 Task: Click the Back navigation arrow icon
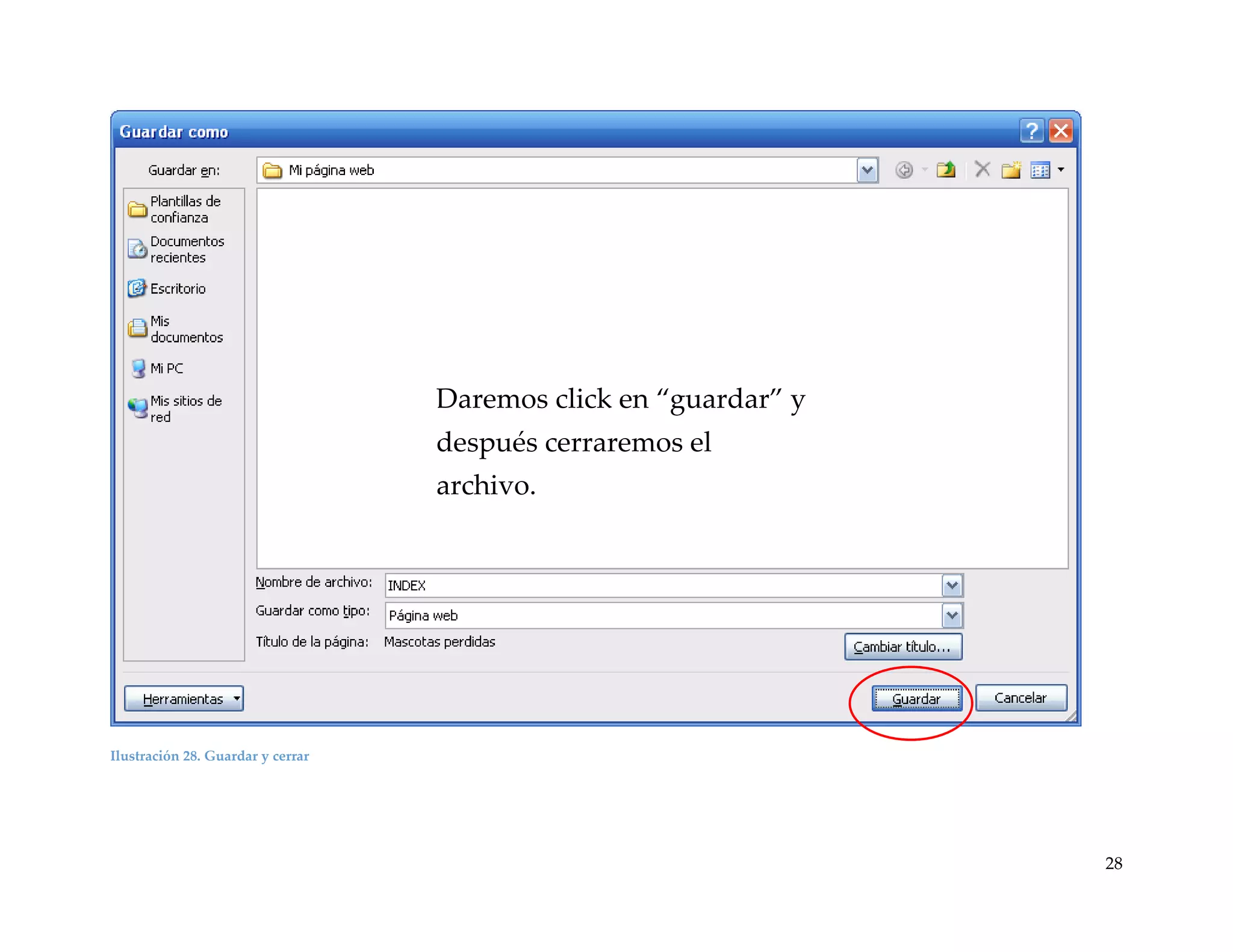coord(904,170)
